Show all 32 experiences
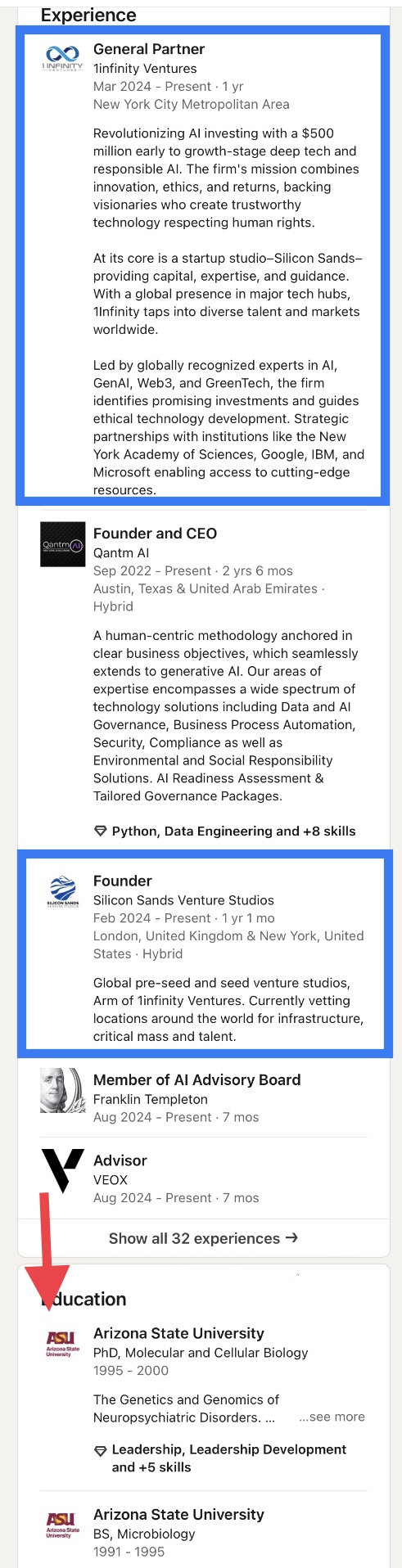 [x=203, y=1238]
